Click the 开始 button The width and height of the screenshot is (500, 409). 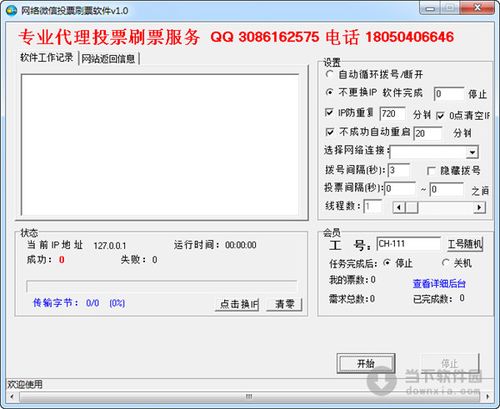[x=366, y=363]
